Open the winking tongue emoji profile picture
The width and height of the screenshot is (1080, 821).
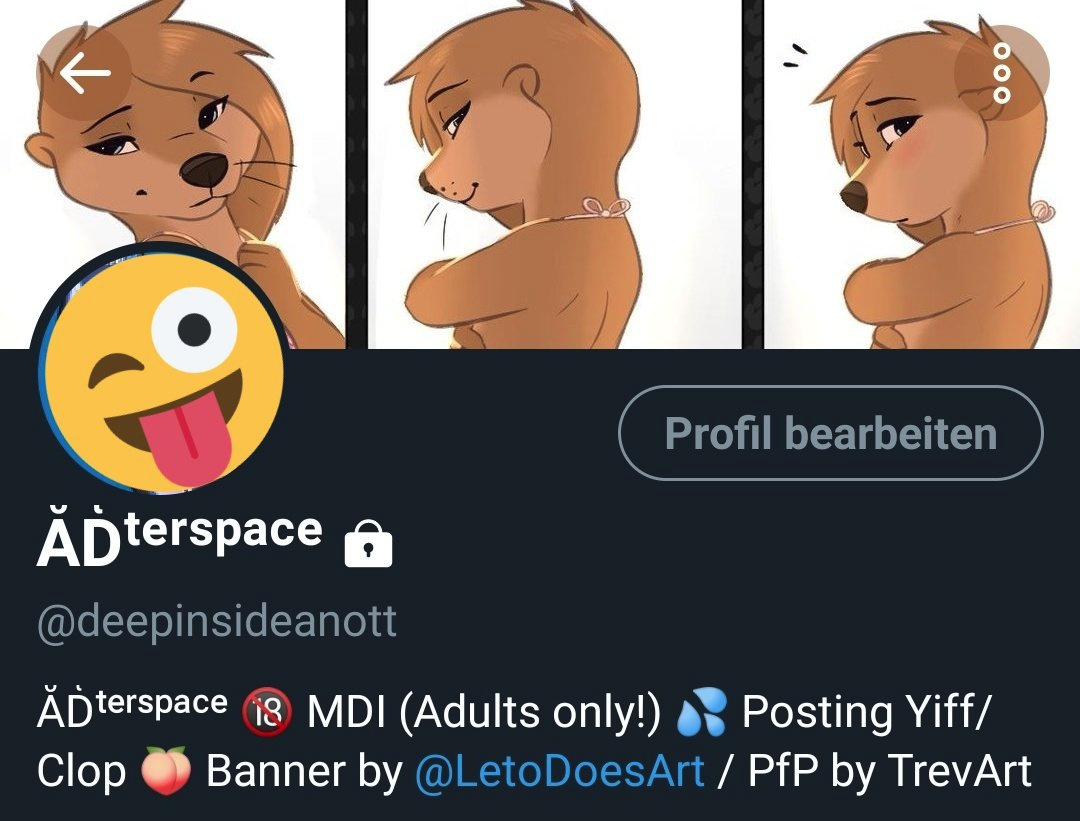(160, 370)
